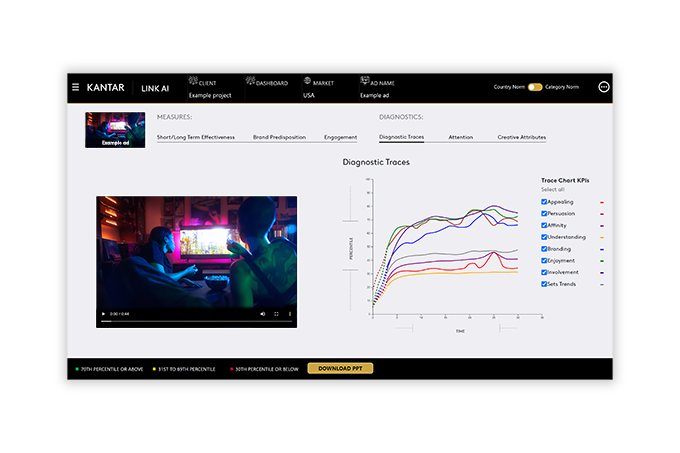This screenshot has width=680, height=453.
Task: Uncheck the Branding KPI checkbox
Action: click(x=544, y=248)
